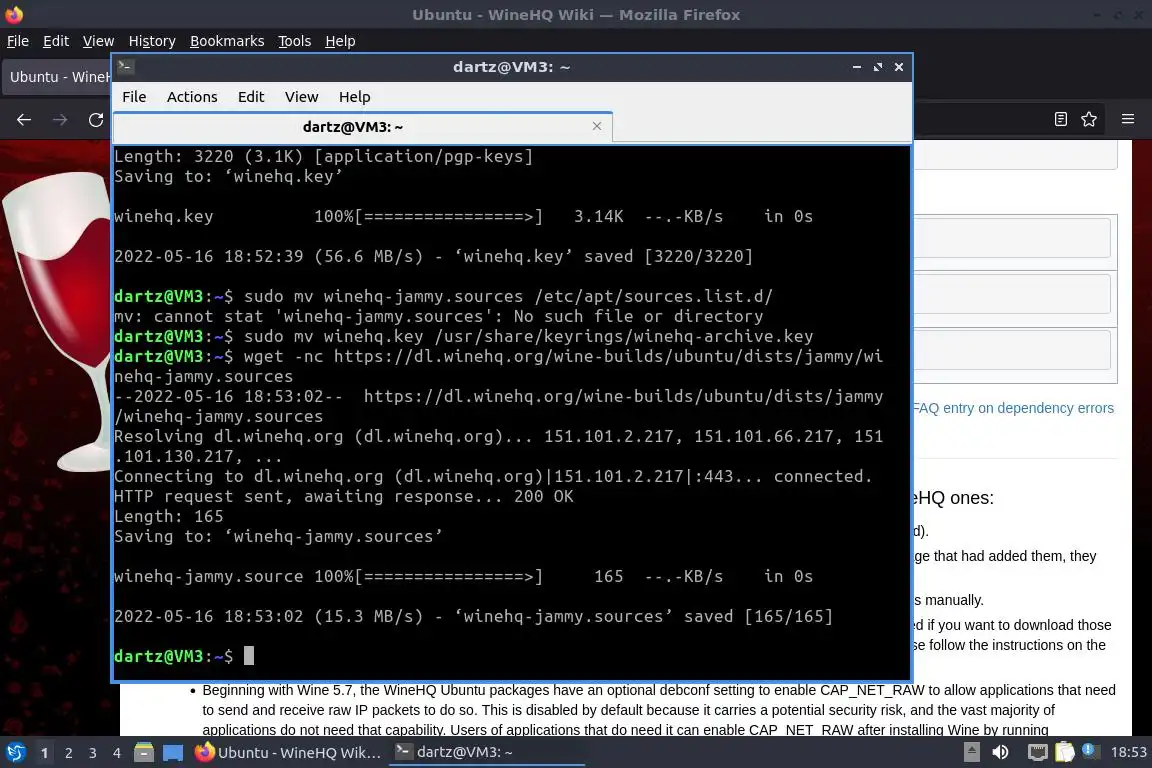Open Firefox Help menu

point(340,41)
